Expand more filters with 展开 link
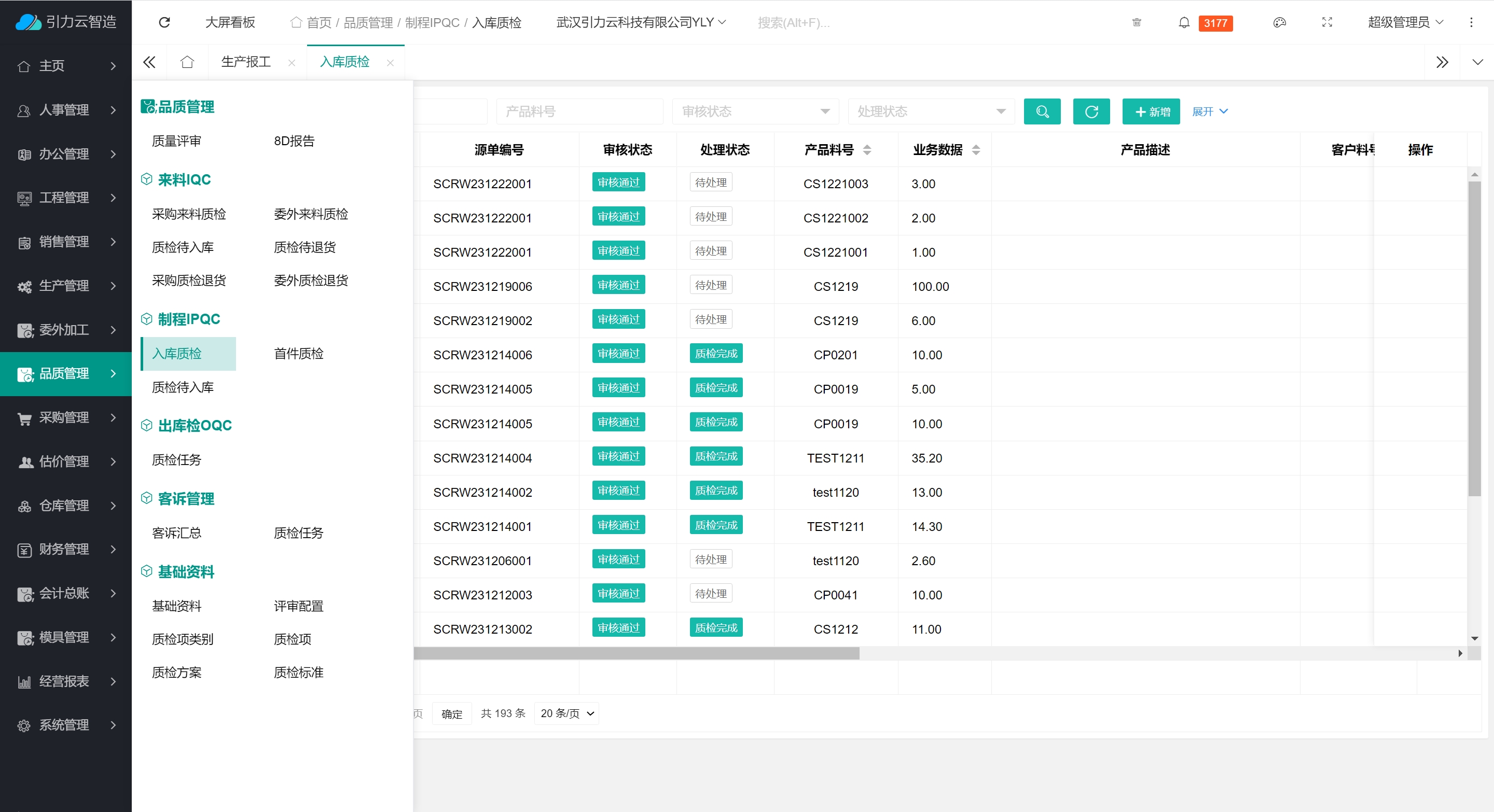This screenshot has height=812, width=1494. pos(1209,111)
